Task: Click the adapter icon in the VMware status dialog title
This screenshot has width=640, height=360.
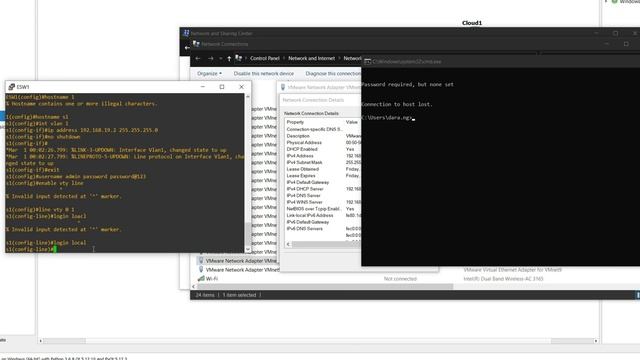Action: [x=283, y=87]
